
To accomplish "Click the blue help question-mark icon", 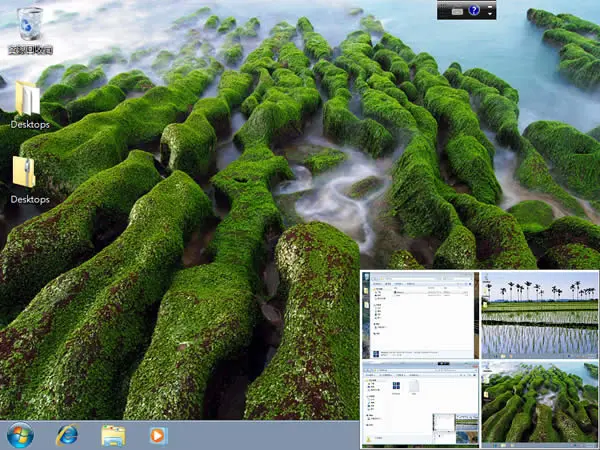I will tap(474, 10).
